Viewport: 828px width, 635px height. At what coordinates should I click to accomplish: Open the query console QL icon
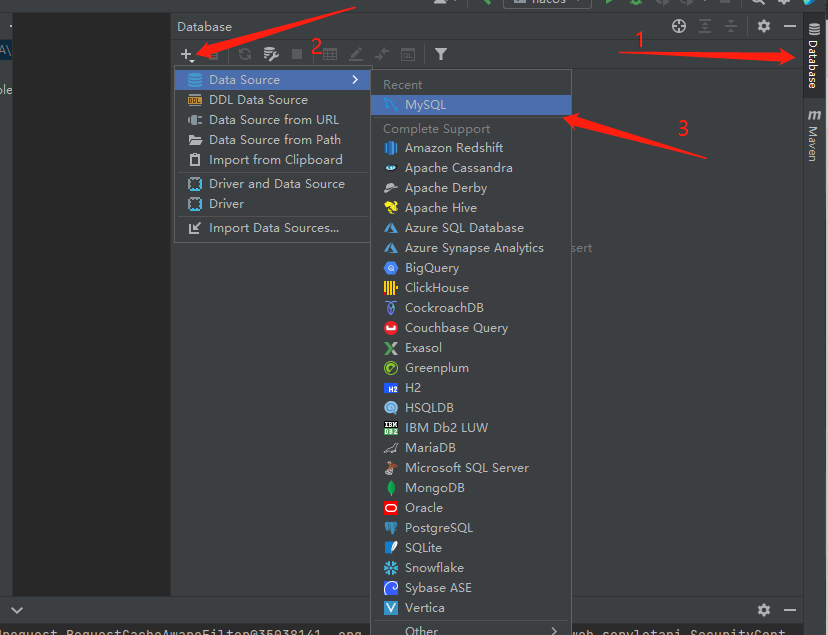pyautogui.click(x=408, y=54)
